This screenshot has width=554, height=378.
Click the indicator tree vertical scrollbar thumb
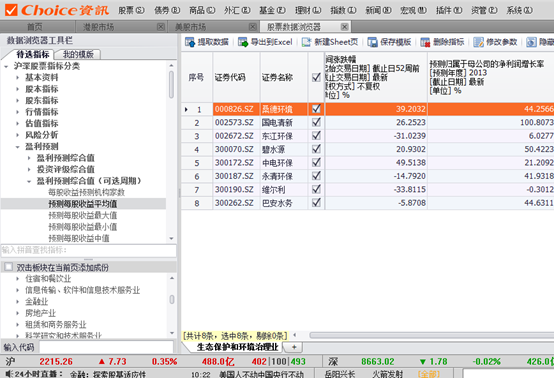(x=171, y=84)
